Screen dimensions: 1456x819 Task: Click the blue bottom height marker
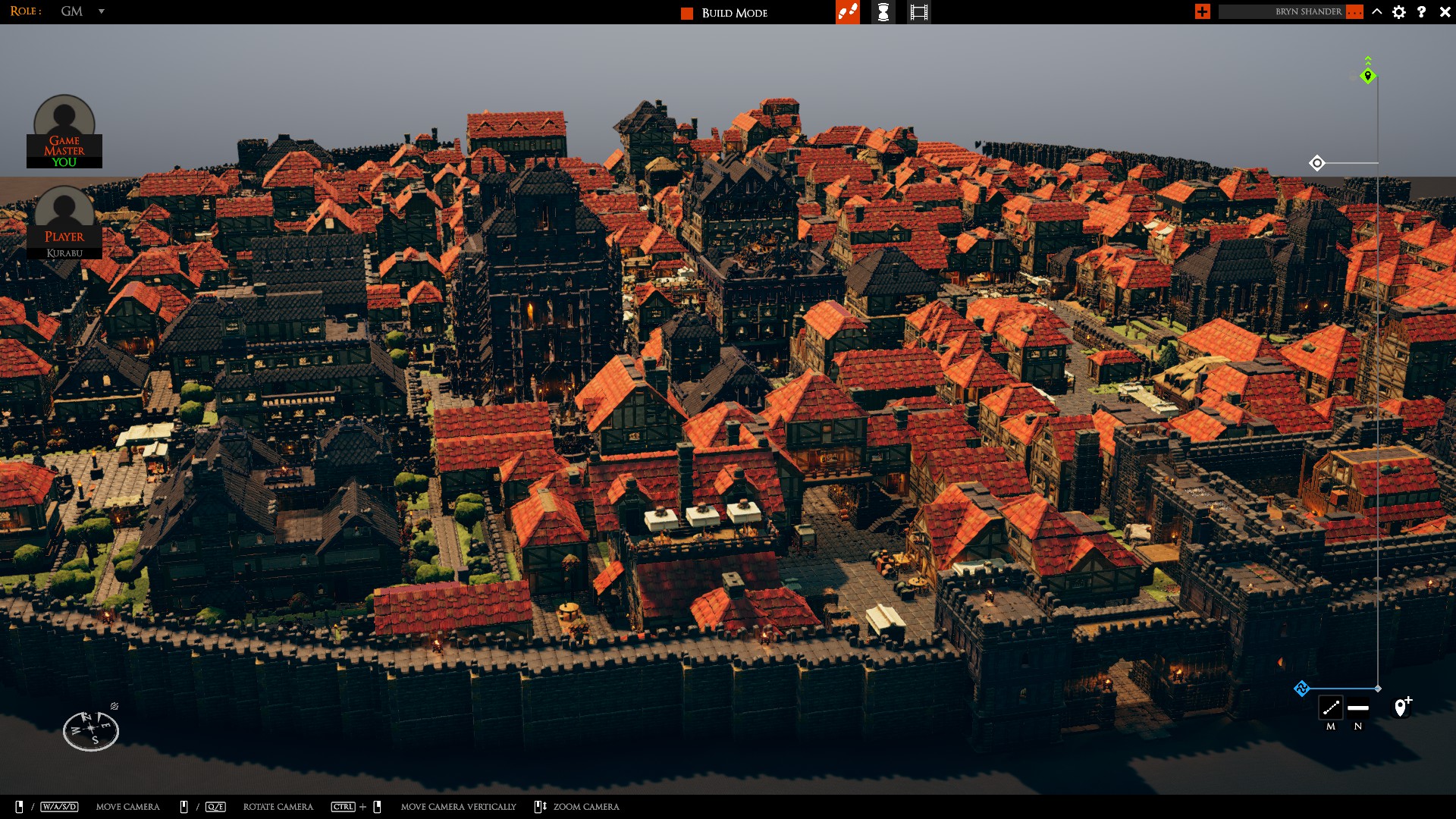tap(1302, 689)
